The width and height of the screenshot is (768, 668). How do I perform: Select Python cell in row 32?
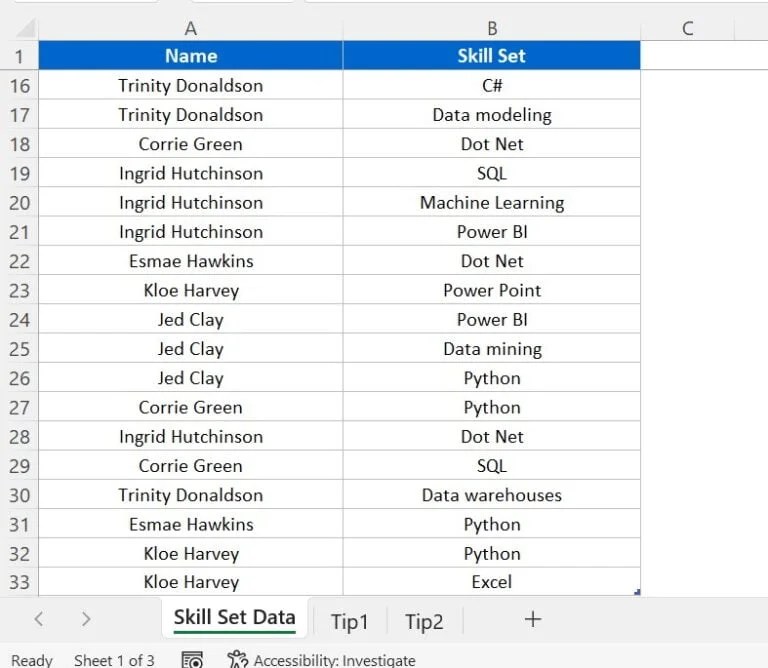(x=492, y=553)
